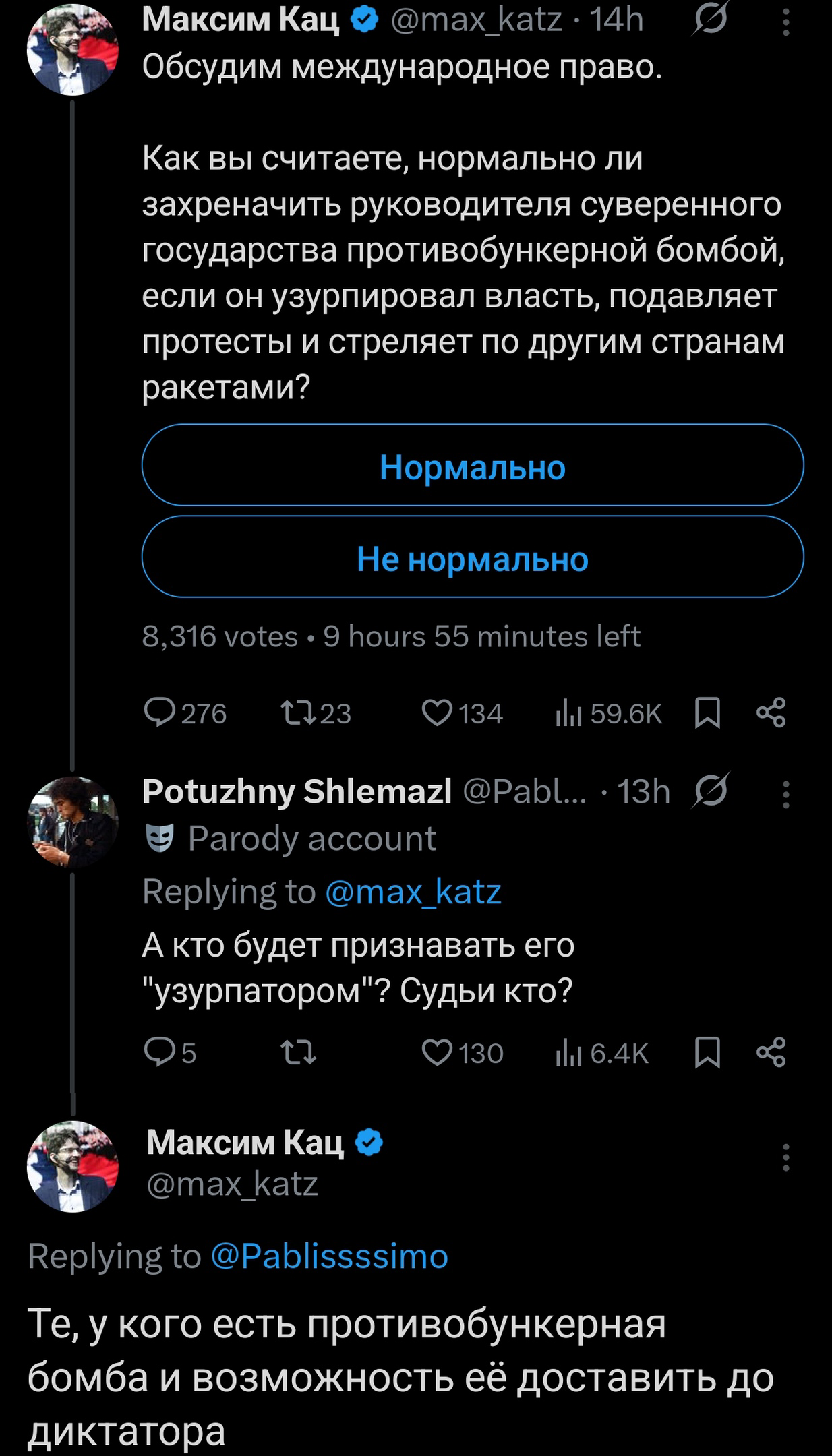Bookmark Potuzhny Shlemazl's reply

[x=707, y=1053]
